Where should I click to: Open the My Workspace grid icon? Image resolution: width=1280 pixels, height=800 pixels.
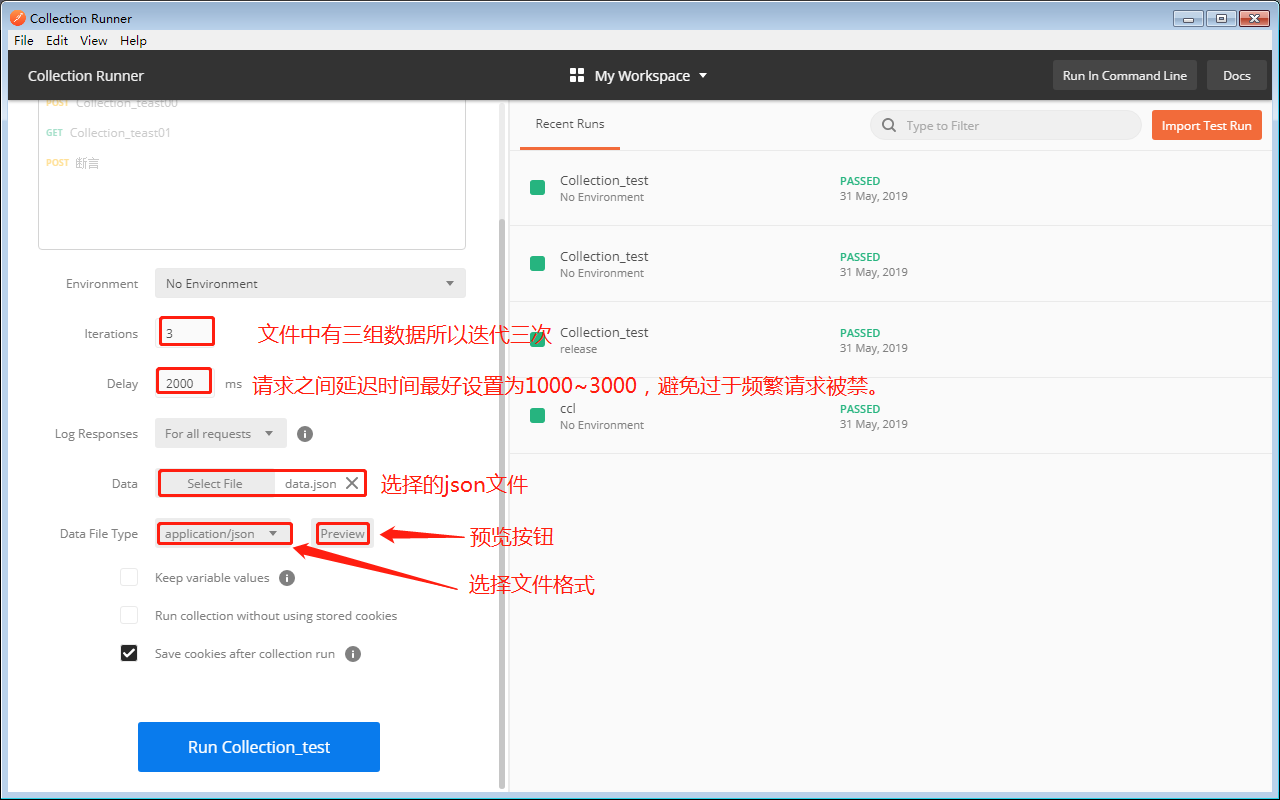[x=576, y=76]
